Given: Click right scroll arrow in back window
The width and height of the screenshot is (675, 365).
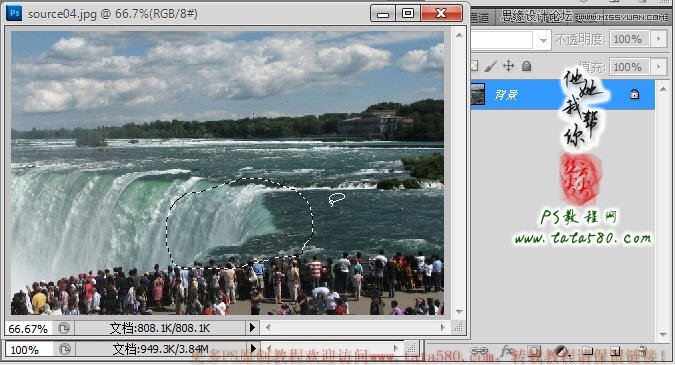Looking at the screenshot, I should (395, 348).
